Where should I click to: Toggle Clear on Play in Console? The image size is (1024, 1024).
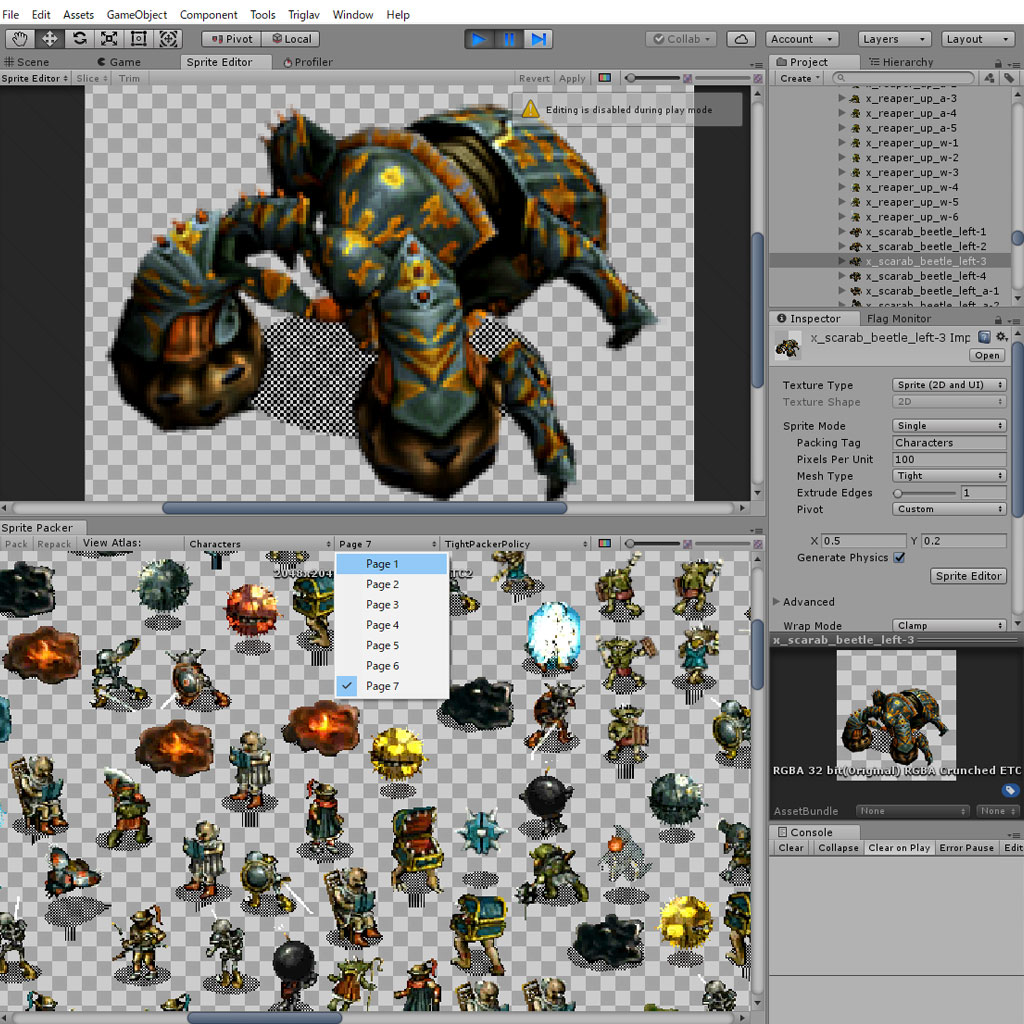tap(899, 848)
